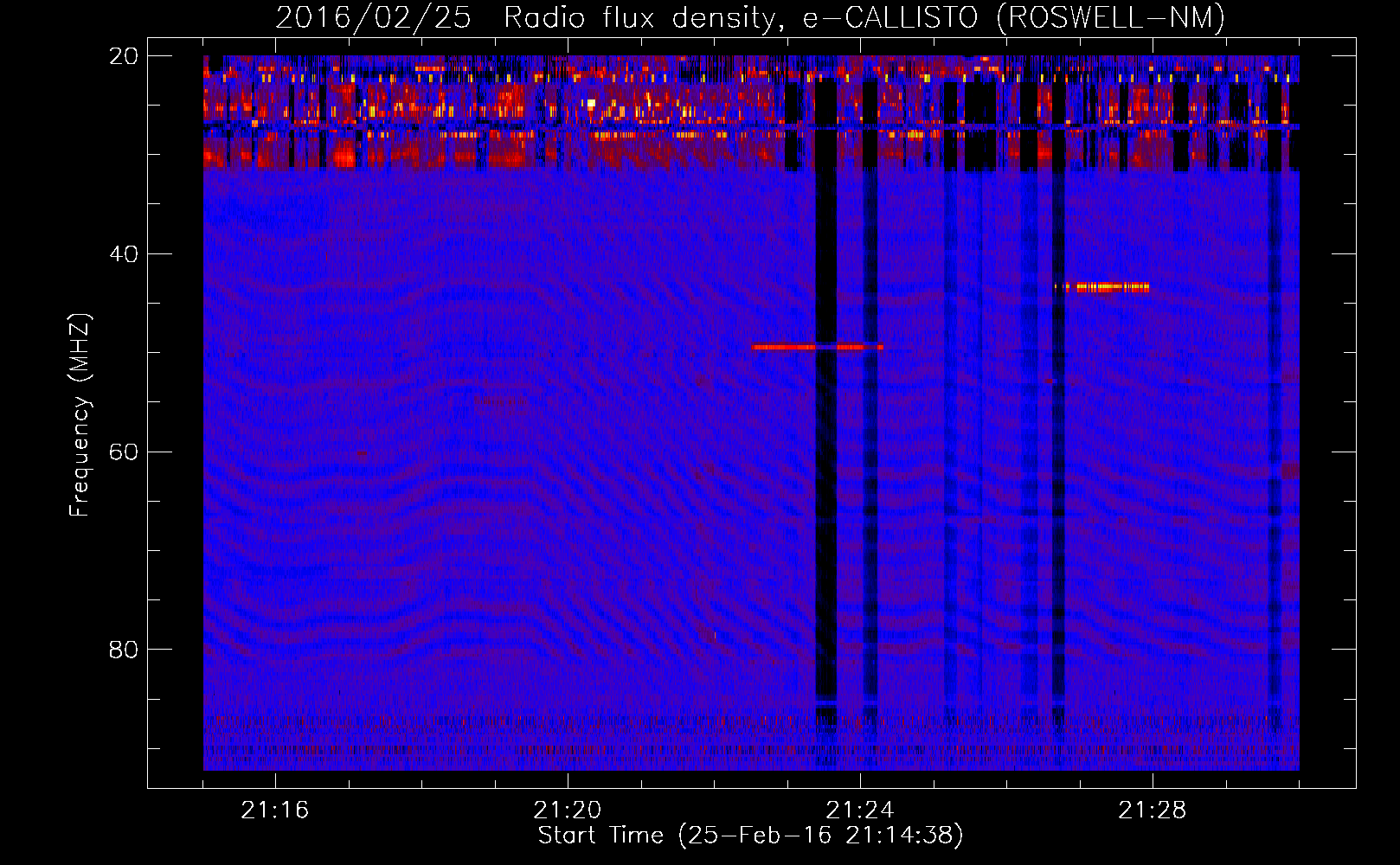1400x865 pixels.
Task: Click the 21:24 time tick label
Action: pyautogui.click(x=860, y=811)
